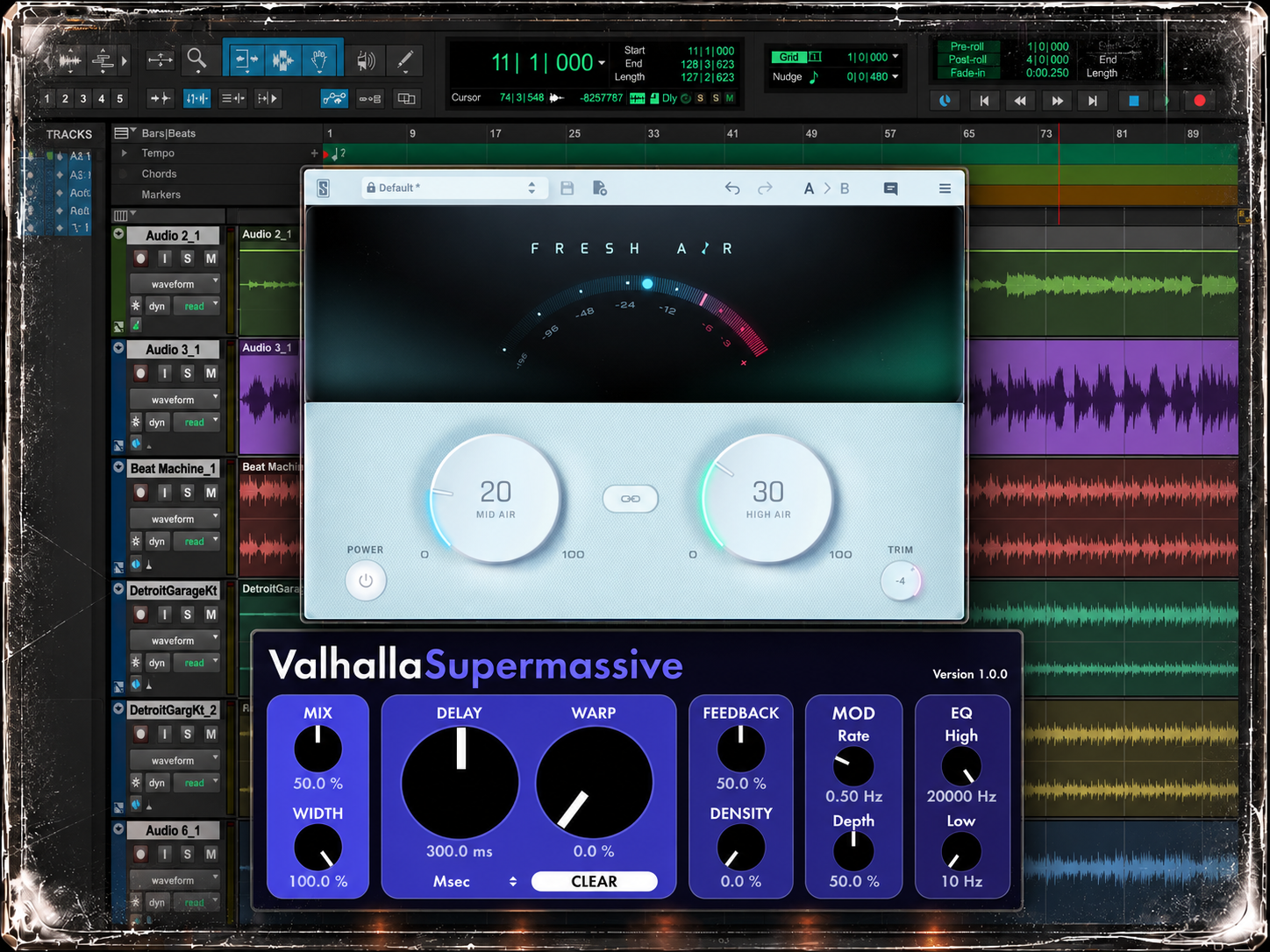The height and width of the screenshot is (952, 1270).
Task: Click Fresh Air save-as preset icon
Action: coord(600,188)
